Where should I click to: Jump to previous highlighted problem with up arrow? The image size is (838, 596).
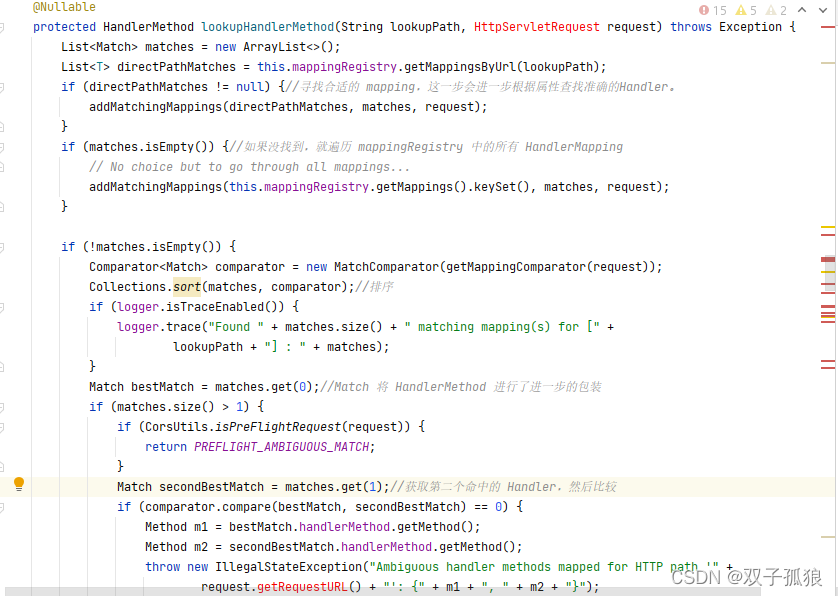coord(802,10)
